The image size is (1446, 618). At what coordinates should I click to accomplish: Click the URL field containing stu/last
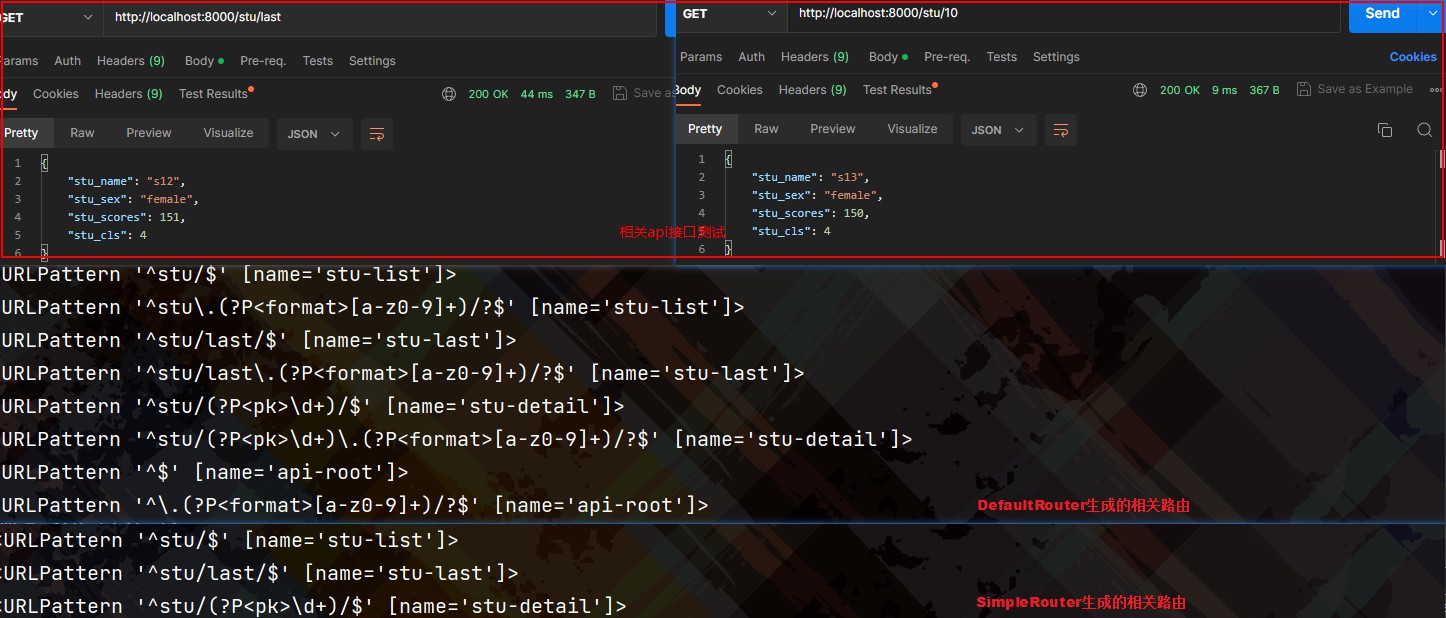point(380,18)
